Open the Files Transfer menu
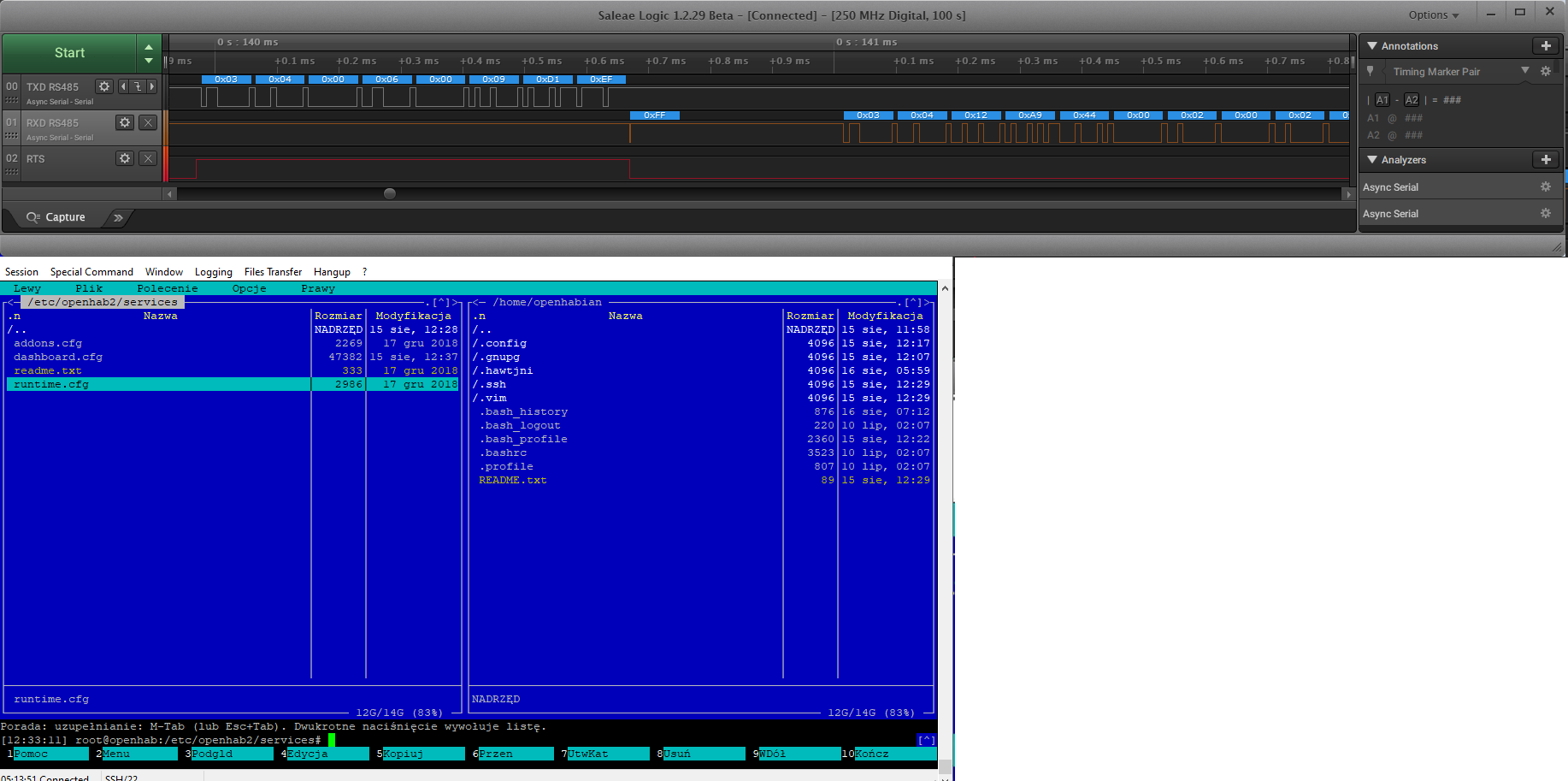Image resolution: width=1568 pixels, height=781 pixels. (x=273, y=272)
